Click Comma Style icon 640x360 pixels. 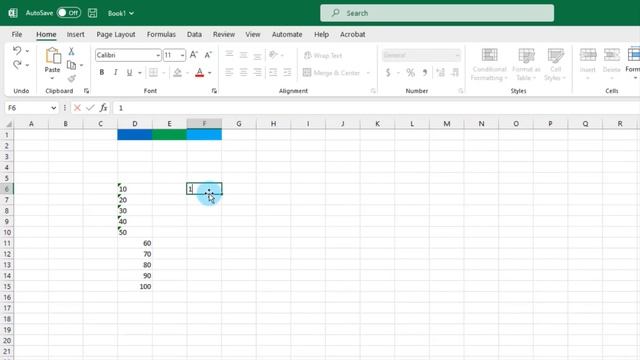(425, 73)
